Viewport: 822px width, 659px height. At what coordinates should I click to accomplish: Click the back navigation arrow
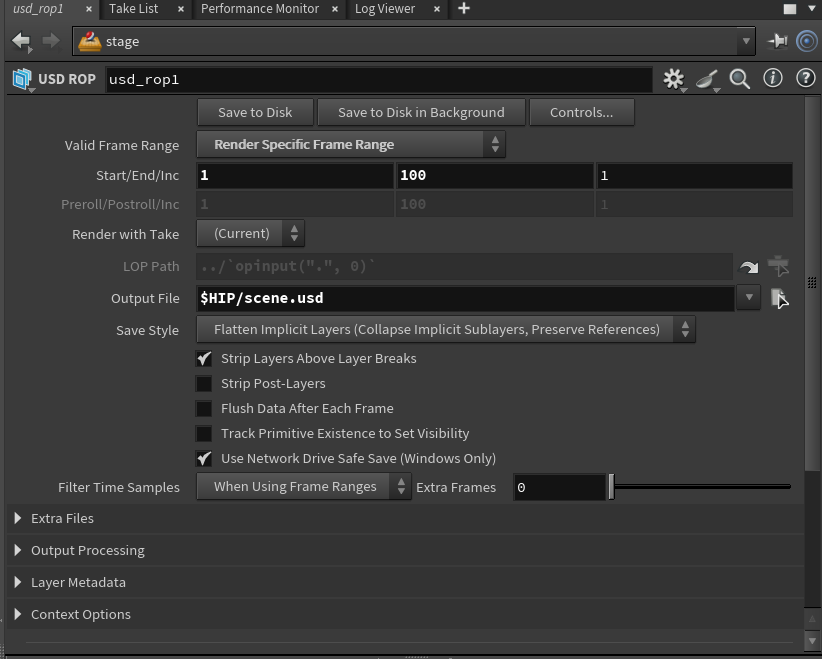tap(20, 41)
